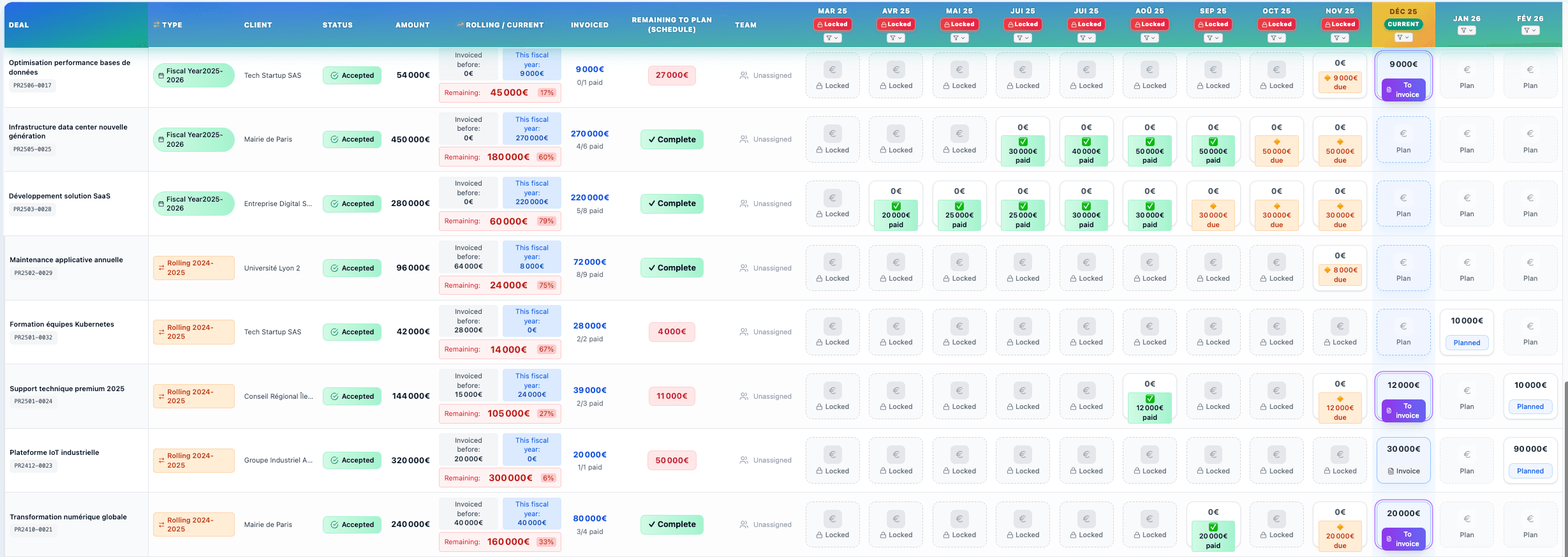Open the filter dropdown under AOÛ 25
The height and width of the screenshot is (557, 1568).
click(1150, 38)
